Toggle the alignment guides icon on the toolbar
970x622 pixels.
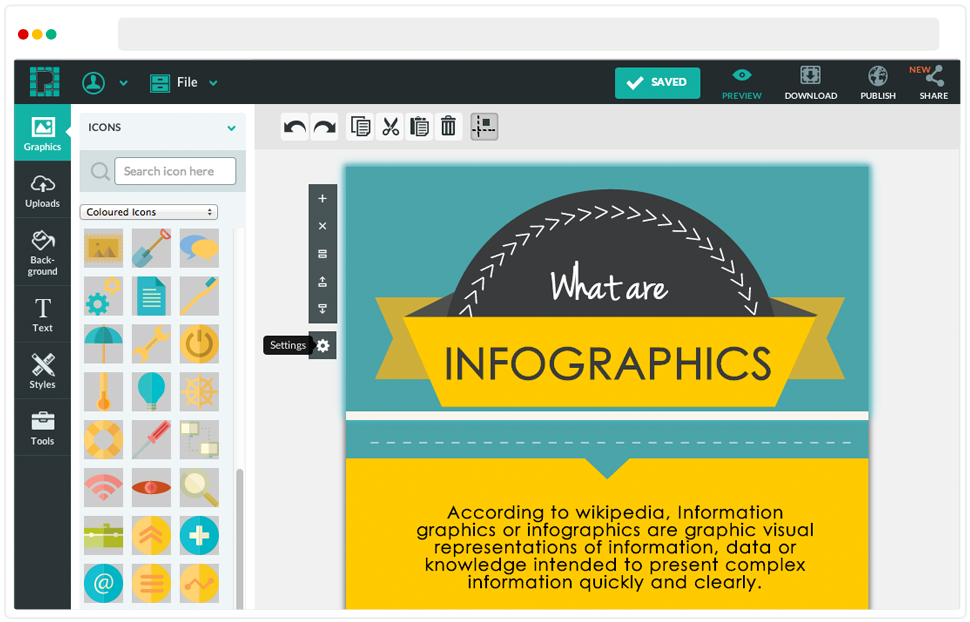tap(483, 126)
